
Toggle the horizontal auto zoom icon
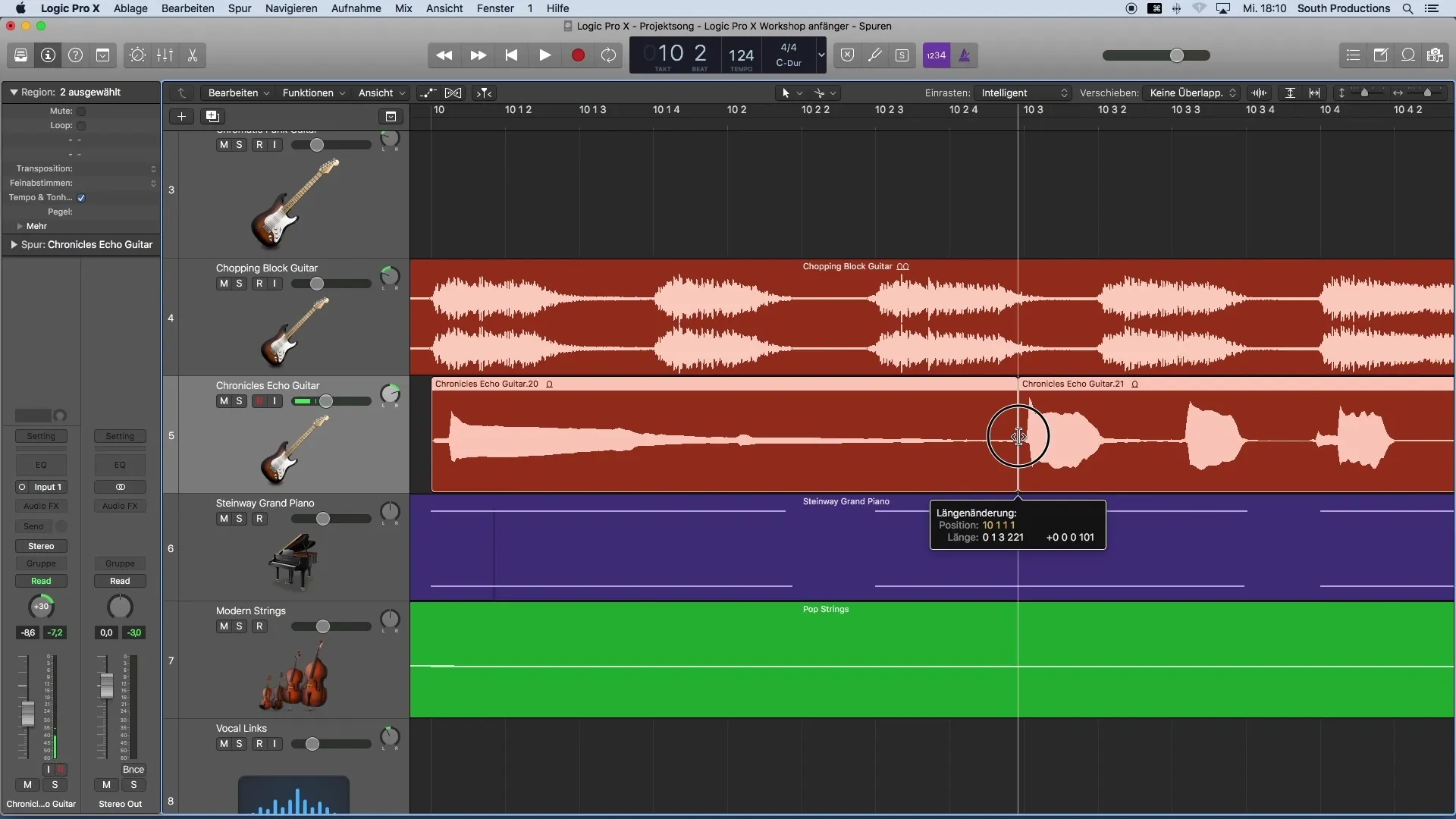tap(1315, 93)
